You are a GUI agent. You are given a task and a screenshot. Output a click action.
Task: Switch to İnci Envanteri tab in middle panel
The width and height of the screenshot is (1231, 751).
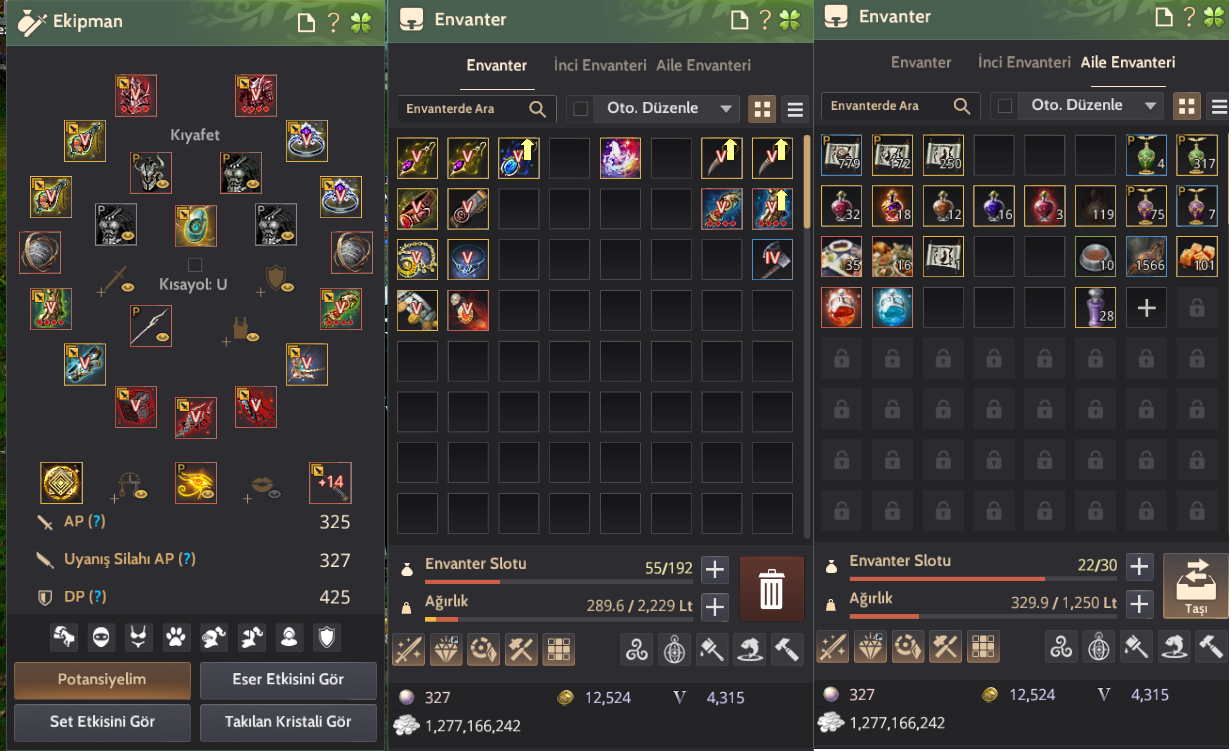point(600,65)
